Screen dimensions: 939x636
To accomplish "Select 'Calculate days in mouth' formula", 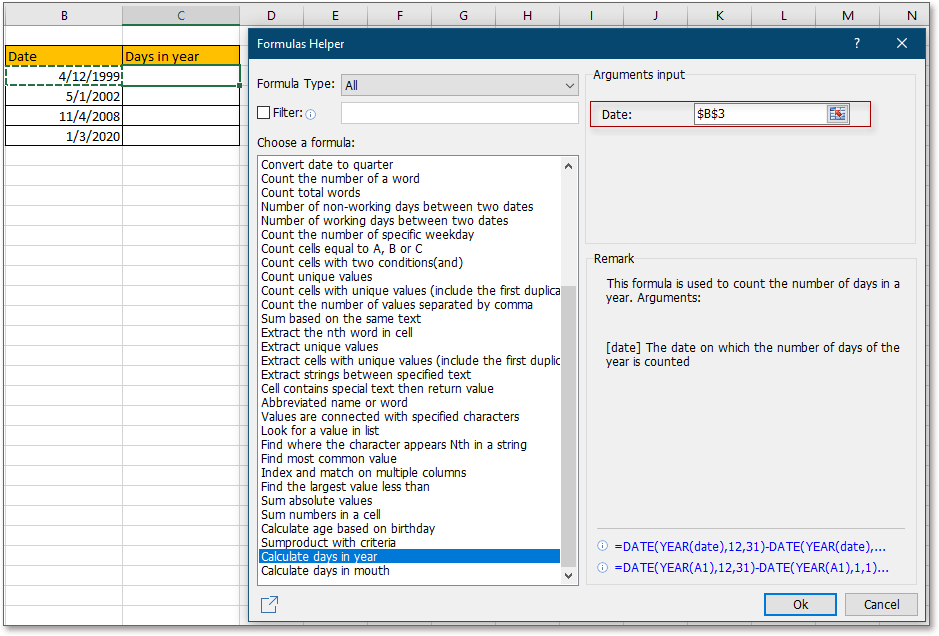I will [x=325, y=571].
